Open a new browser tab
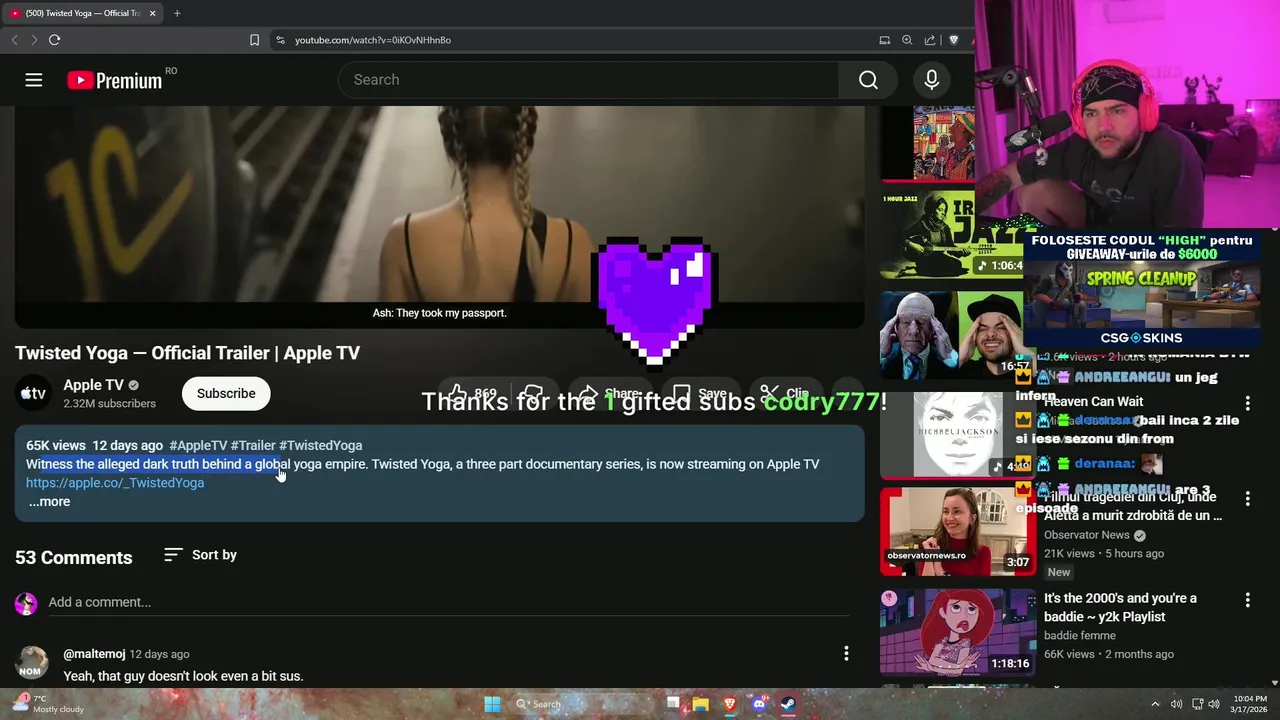Screen dimensions: 1280x720 [177, 13]
